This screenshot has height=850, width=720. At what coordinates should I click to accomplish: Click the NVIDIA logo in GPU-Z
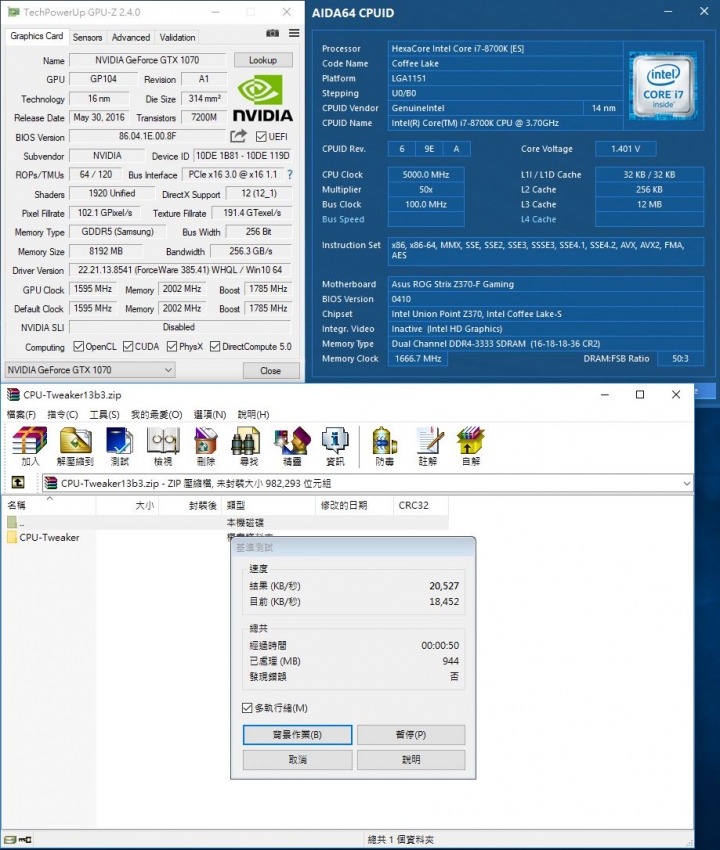[262, 98]
